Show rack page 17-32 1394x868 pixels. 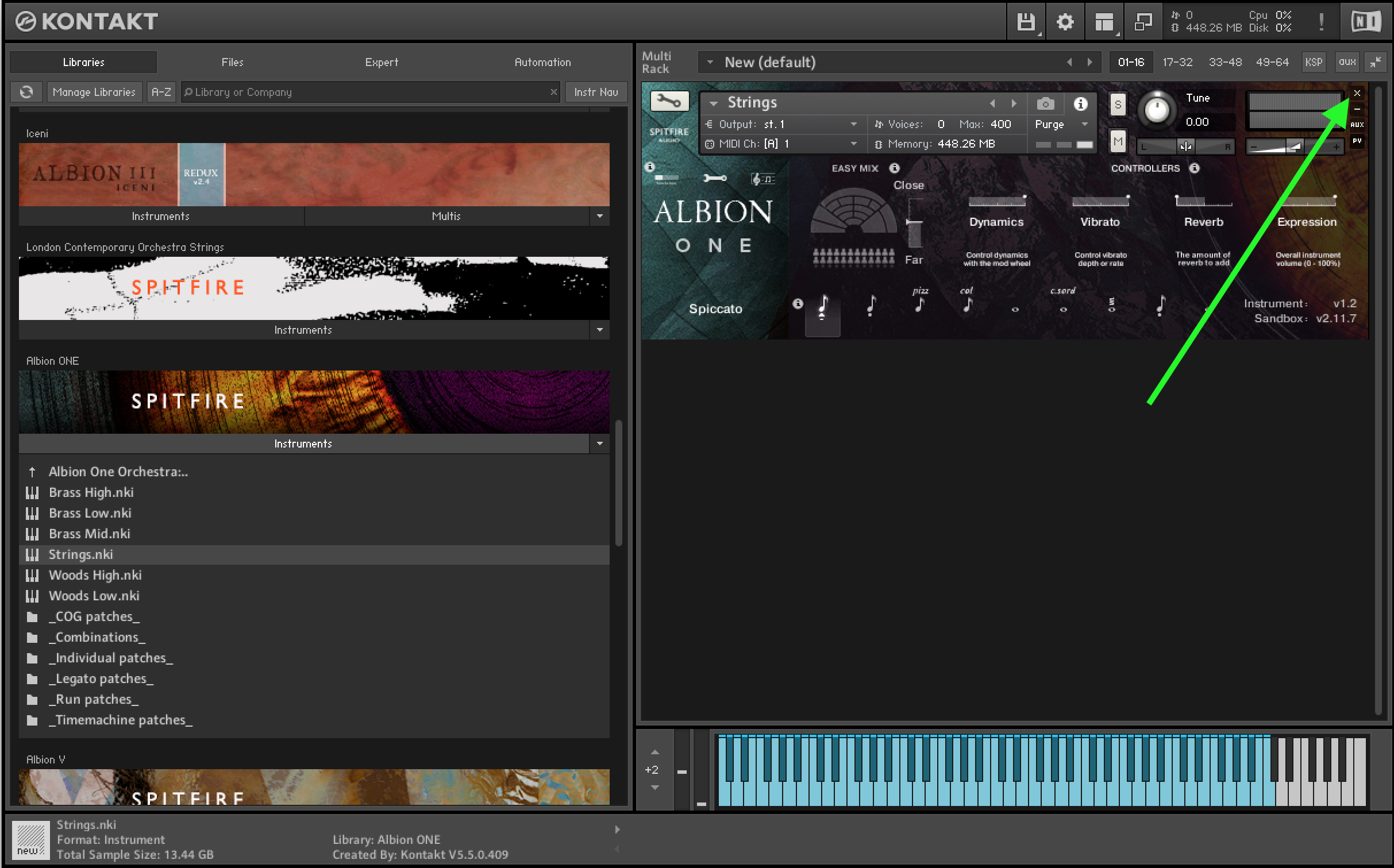[1177, 62]
